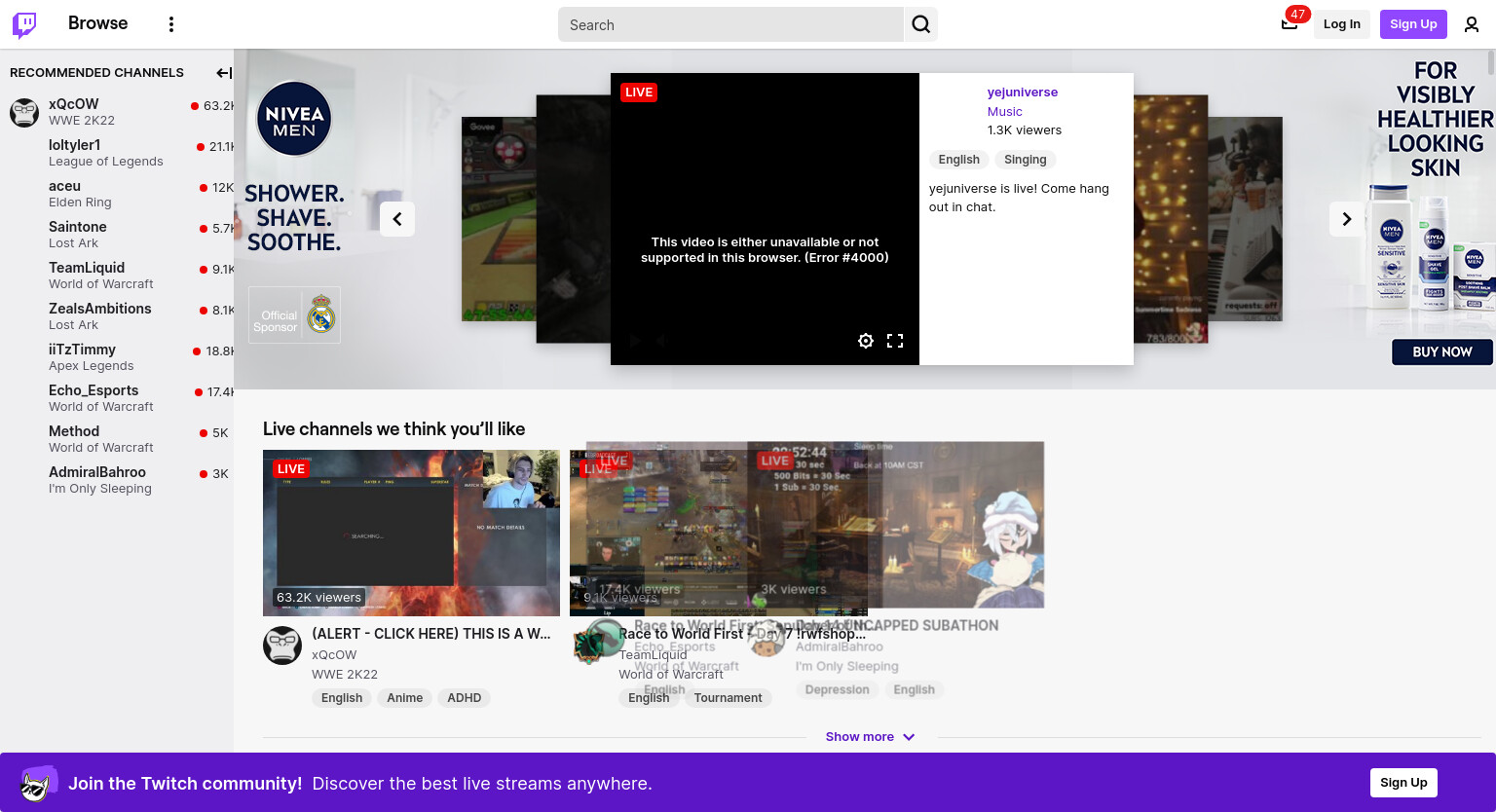Open xQcOW avatar in sidebar
The height and width of the screenshot is (812, 1496).
pyautogui.click(x=24, y=112)
